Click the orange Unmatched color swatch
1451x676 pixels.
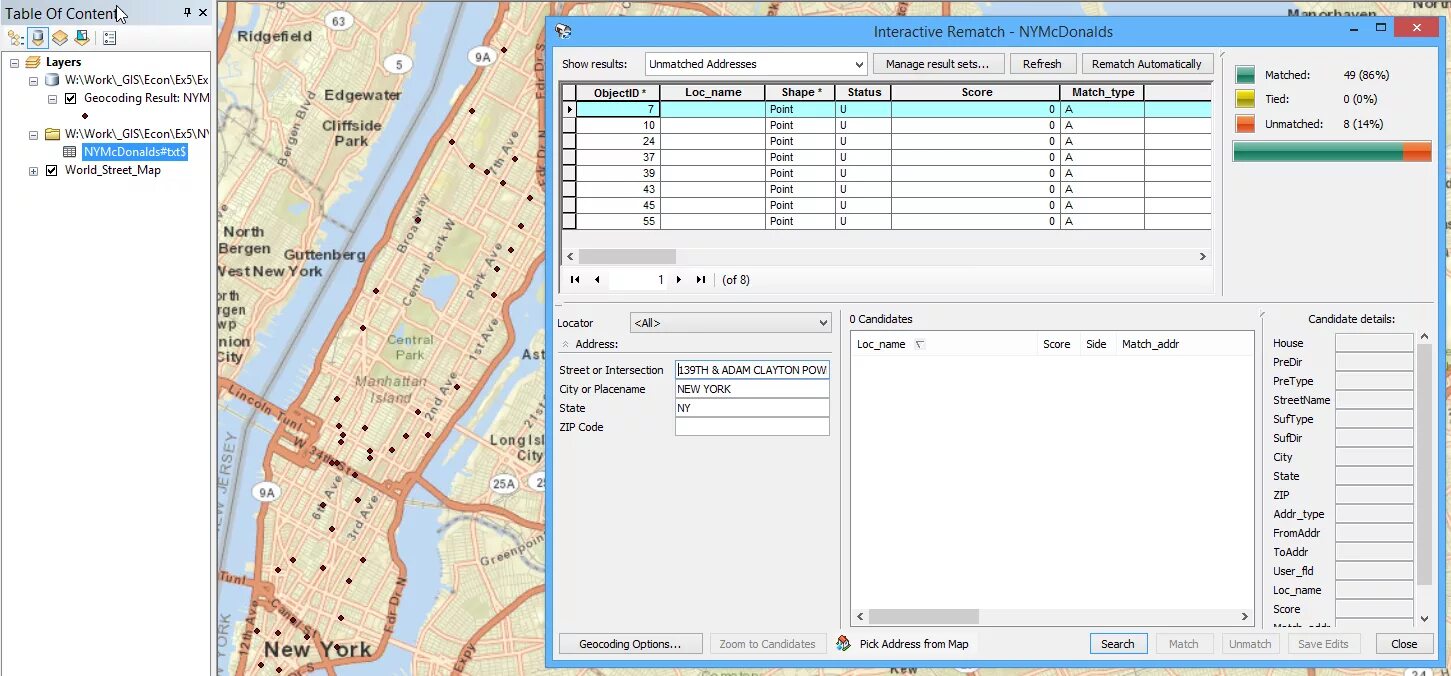click(1245, 124)
